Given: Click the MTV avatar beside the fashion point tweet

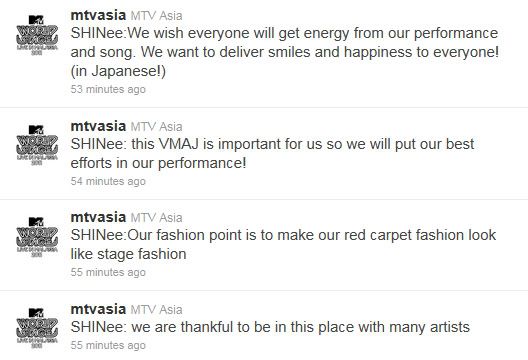Looking at the screenshot, I should tap(37, 237).
